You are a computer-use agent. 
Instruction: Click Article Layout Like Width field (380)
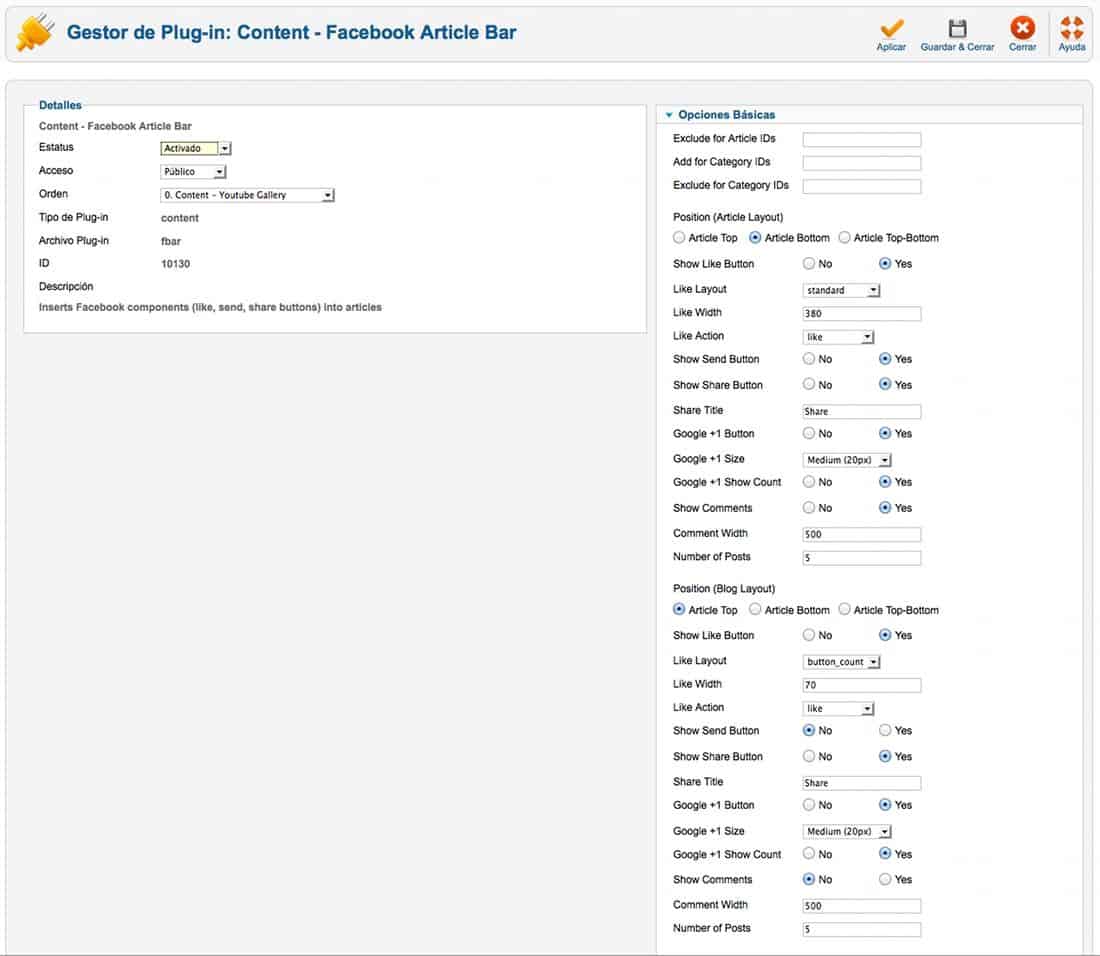(861, 314)
